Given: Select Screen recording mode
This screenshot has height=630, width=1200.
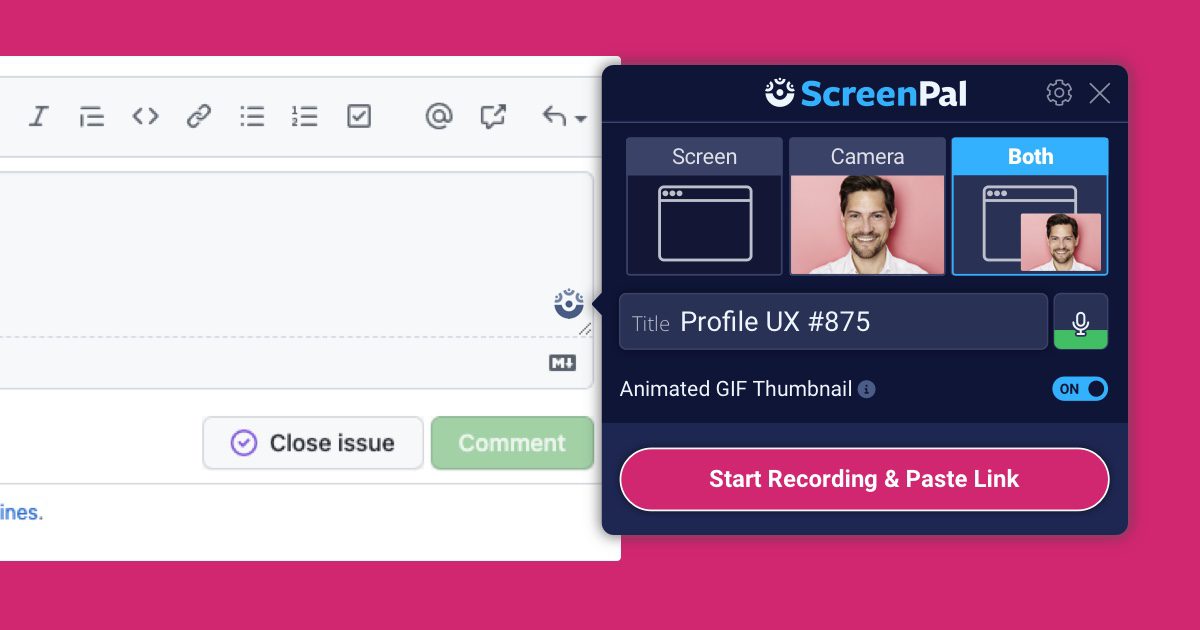Looking at the screenshot, I should point(704,206).
